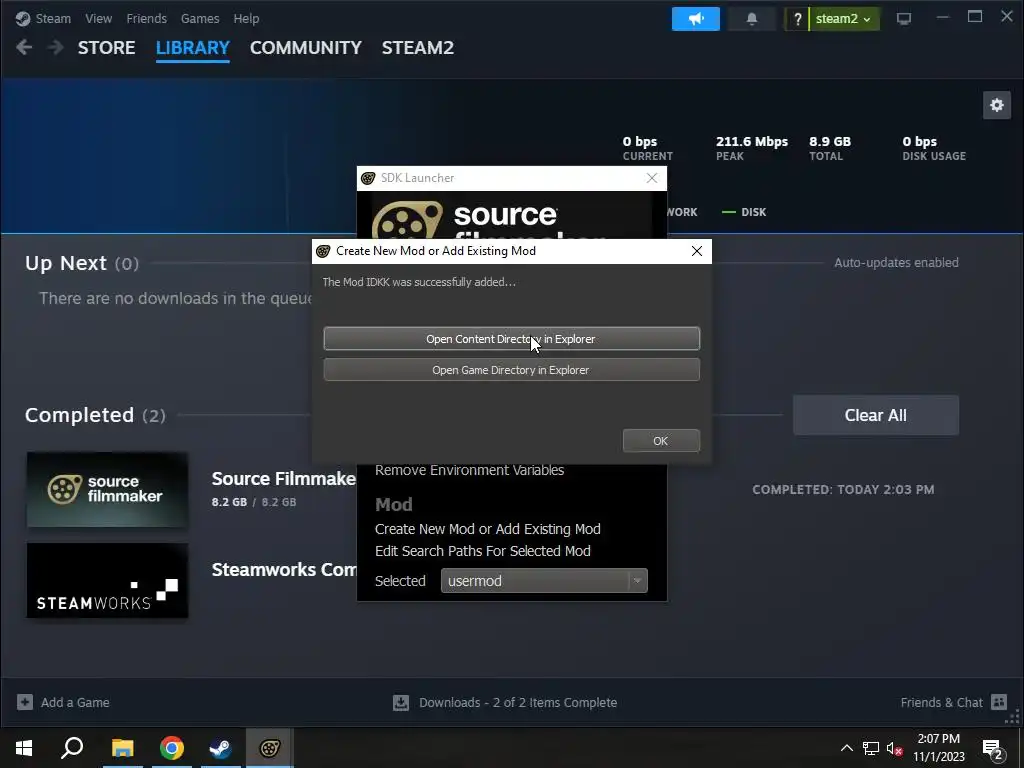1024x768 pixels.
Task: Toggle the DISK graph legend
Action: pos(744,212)
